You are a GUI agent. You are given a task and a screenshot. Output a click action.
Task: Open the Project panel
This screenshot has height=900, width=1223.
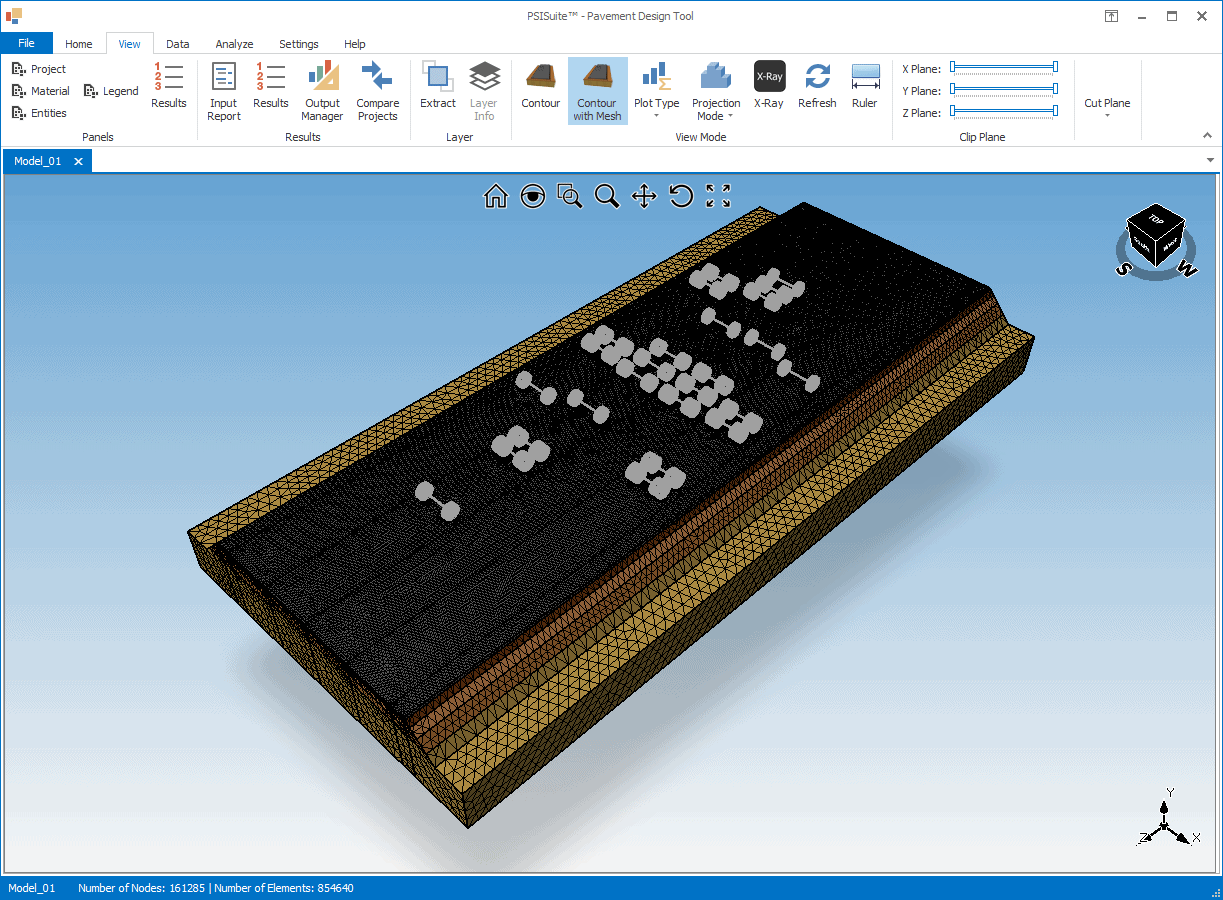(39, 69)
